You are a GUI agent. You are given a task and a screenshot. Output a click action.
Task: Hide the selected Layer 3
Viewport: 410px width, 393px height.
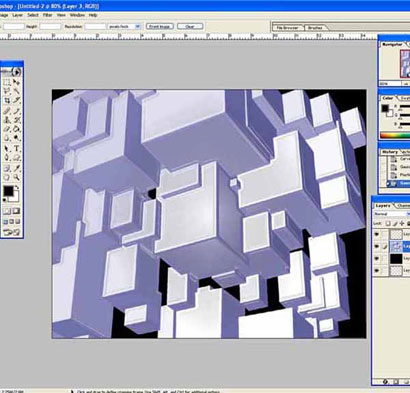coord(377,246)
